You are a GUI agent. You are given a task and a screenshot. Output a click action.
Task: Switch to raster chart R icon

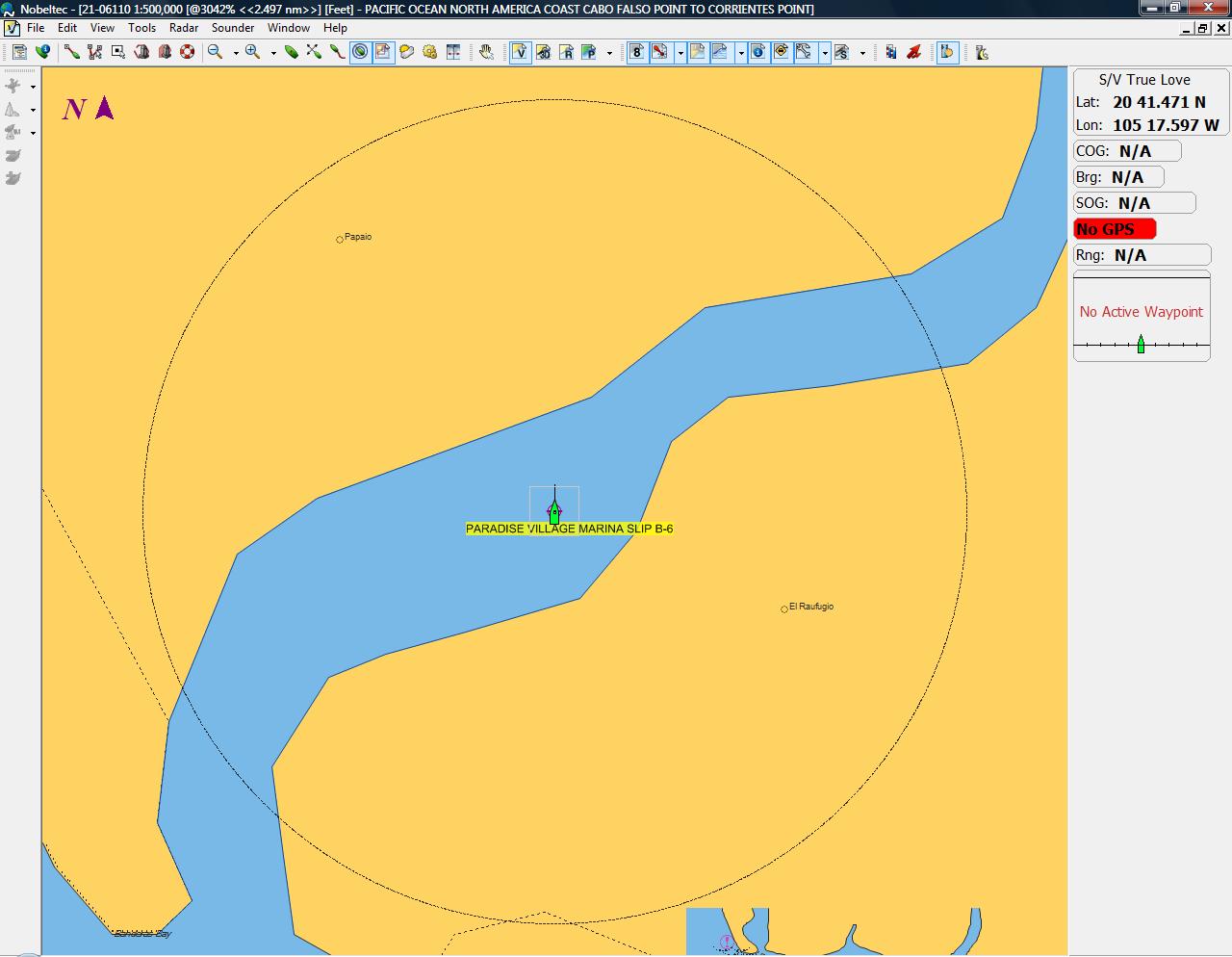pyautogui.click(x=566, y=52)
